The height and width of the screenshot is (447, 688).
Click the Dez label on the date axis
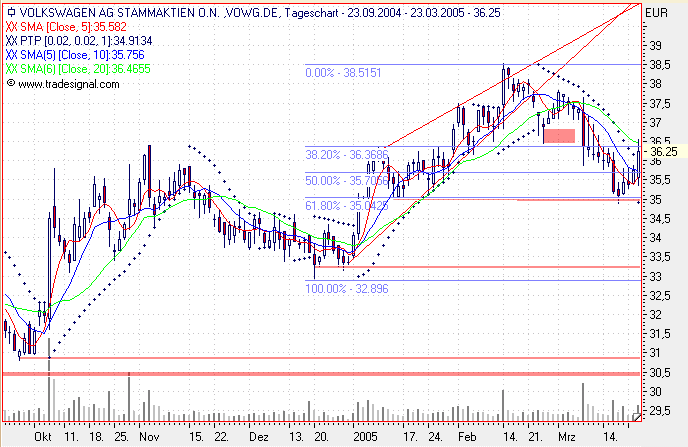258,437
